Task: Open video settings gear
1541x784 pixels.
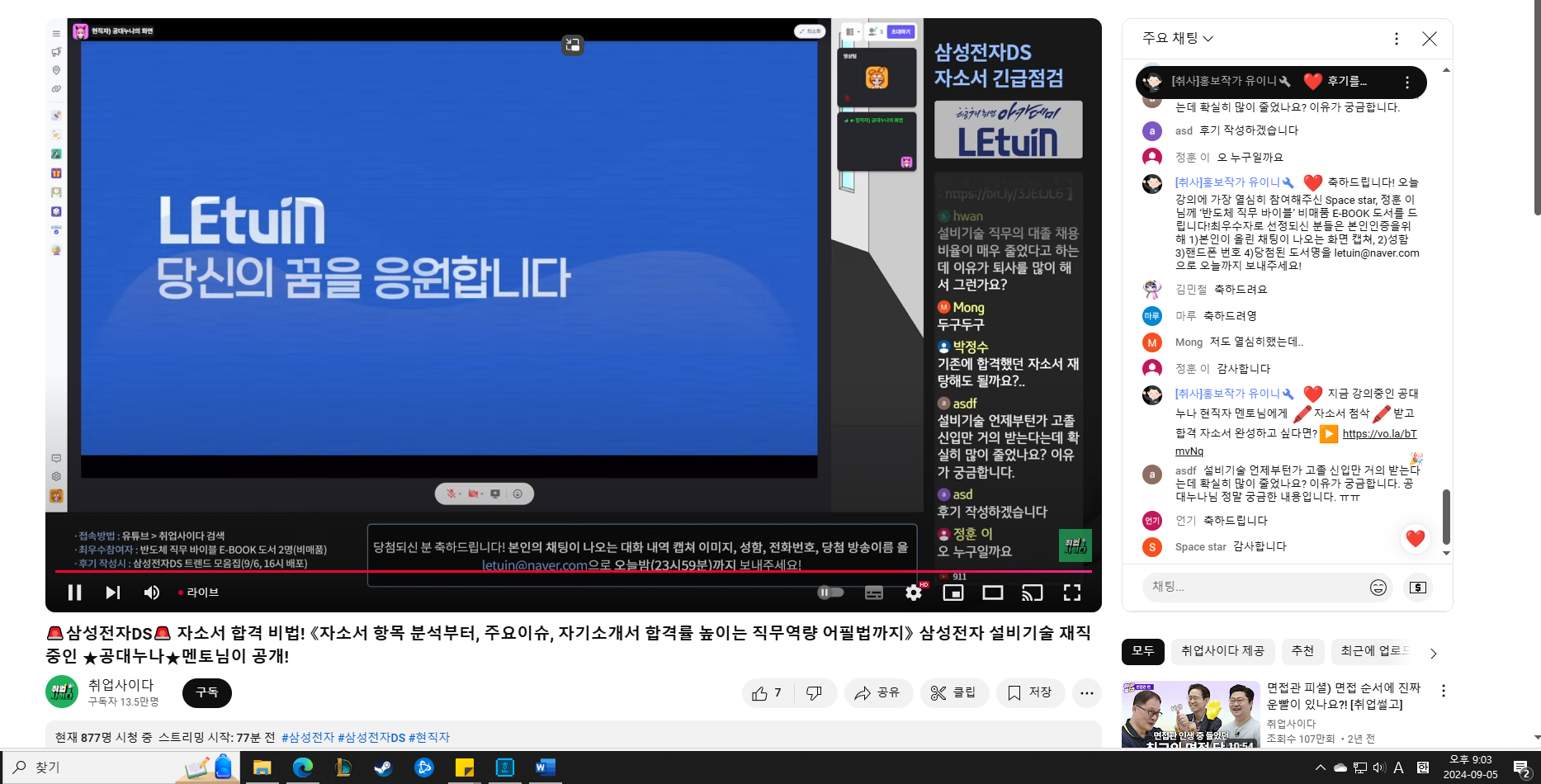Action: point(913,593)
